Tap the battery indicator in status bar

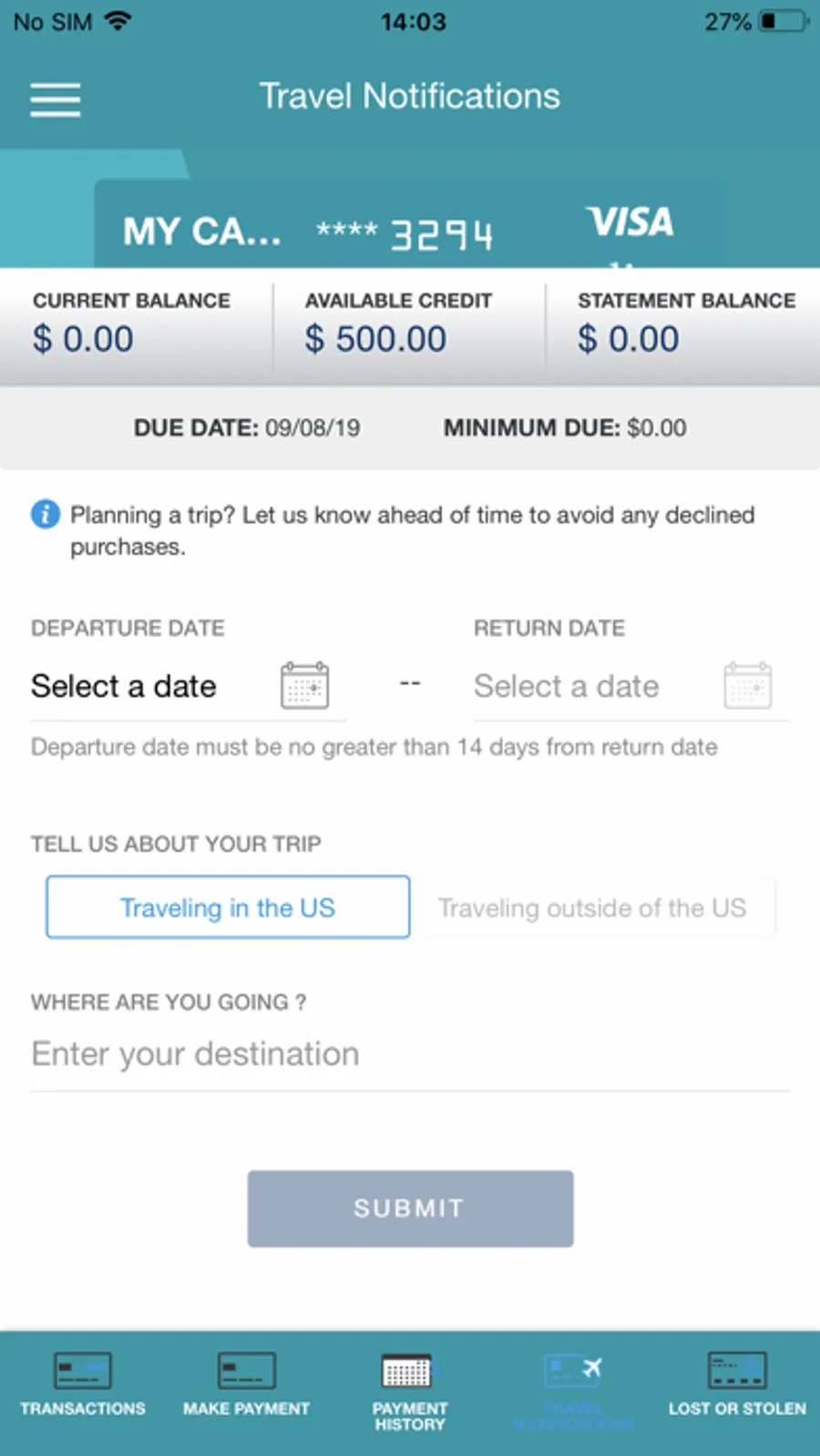784,21
